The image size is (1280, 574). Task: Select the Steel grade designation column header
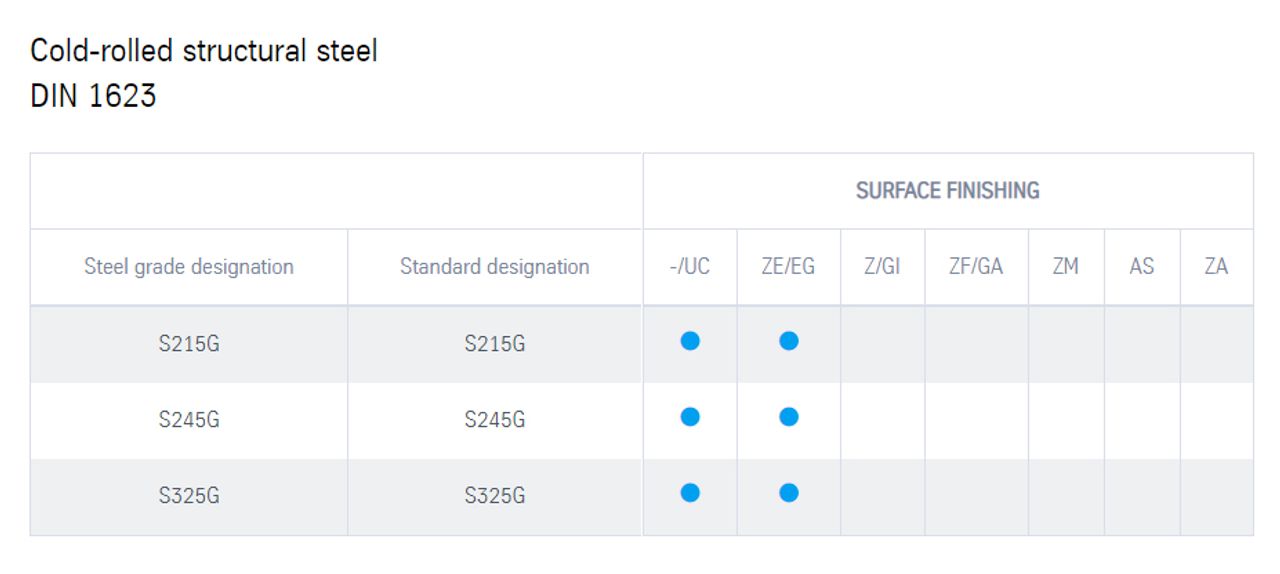(189, 267)
